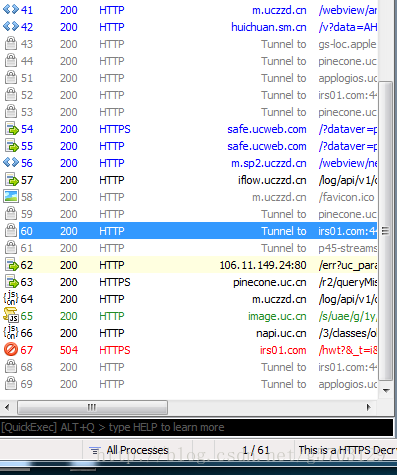The image size is (397, 475).
Task: Click the POST arrow icon of session 57
Action: click(x=12, y=180)
